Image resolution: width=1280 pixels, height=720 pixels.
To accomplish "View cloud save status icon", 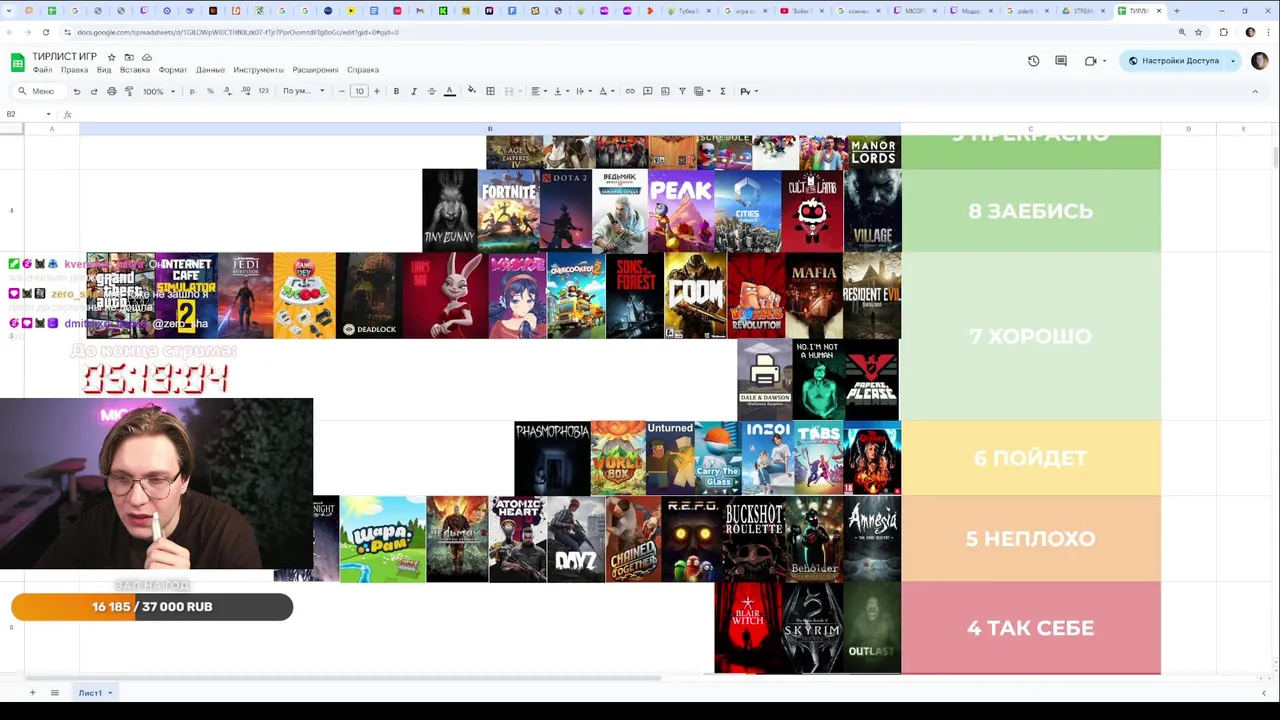I will 147,57.
